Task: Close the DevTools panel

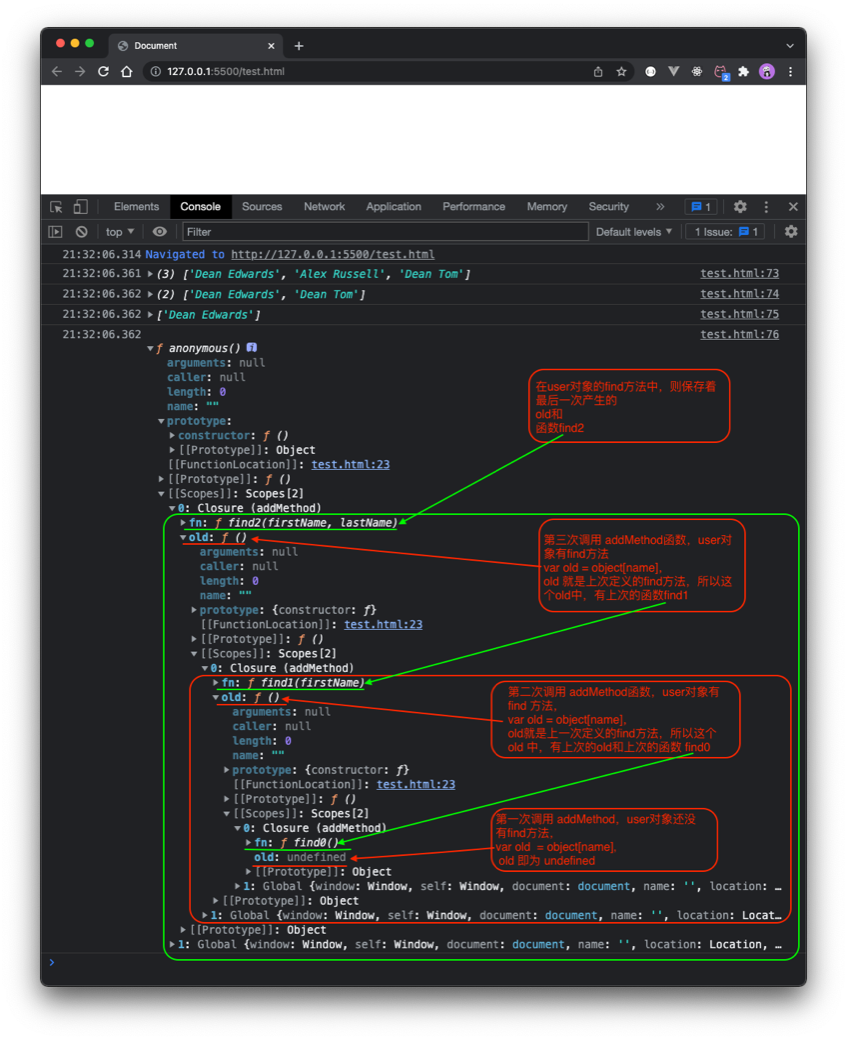Action: (793, 207)
